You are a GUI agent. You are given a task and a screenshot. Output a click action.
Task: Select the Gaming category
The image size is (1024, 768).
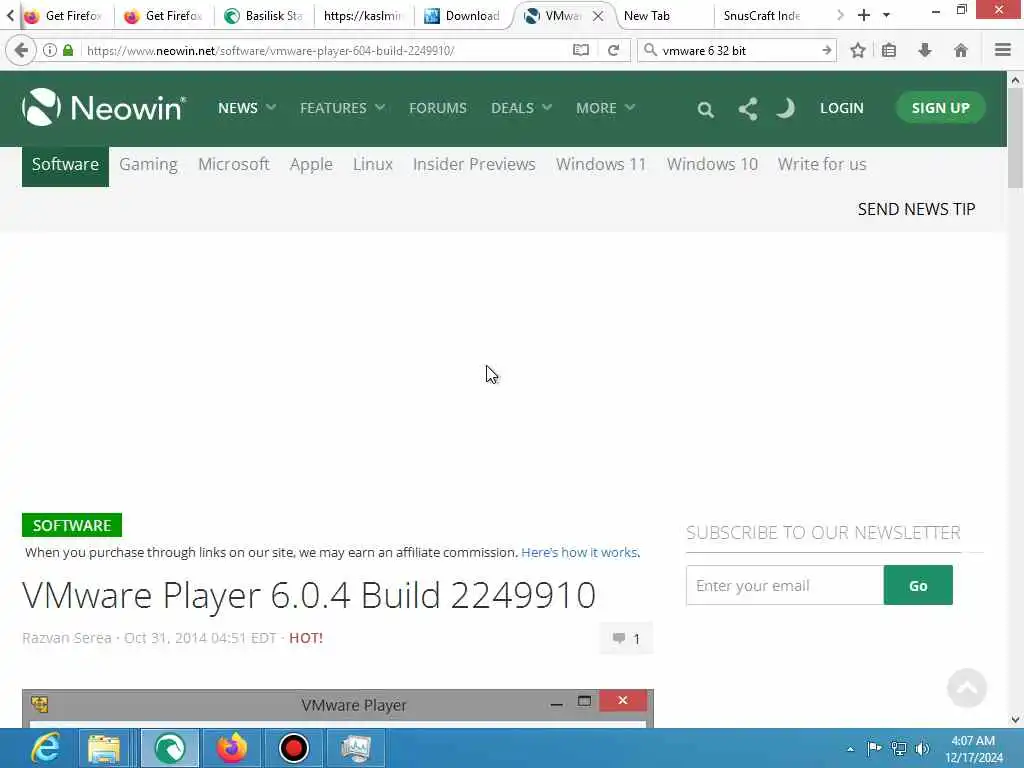pos(148,165)
